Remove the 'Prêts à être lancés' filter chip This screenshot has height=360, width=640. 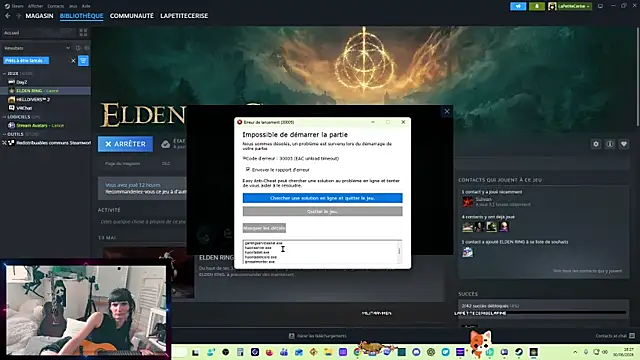(x=26, y=60)
